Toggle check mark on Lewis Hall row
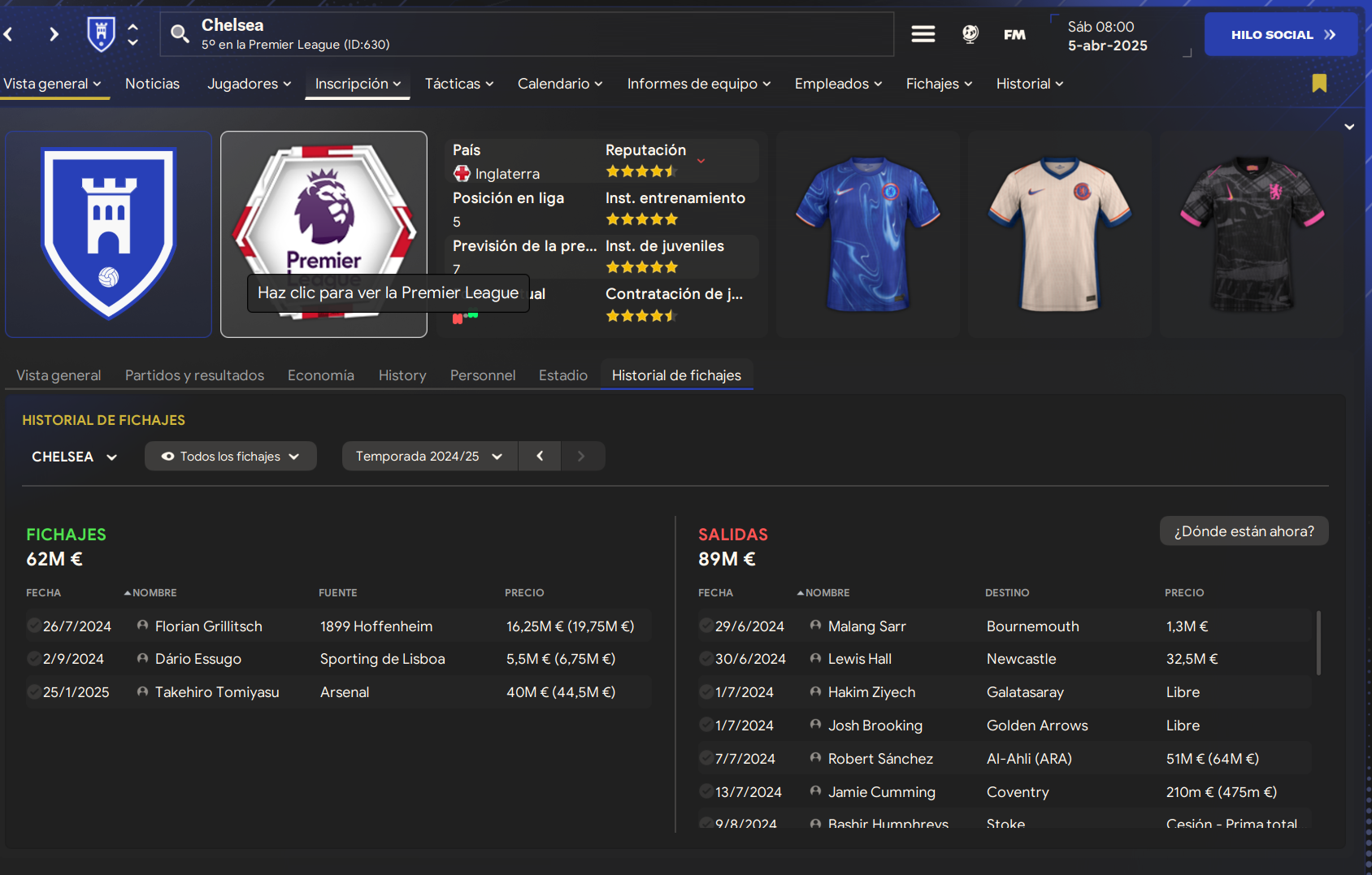The width and height of the screenshot is (1372, 875). (706, 658)
